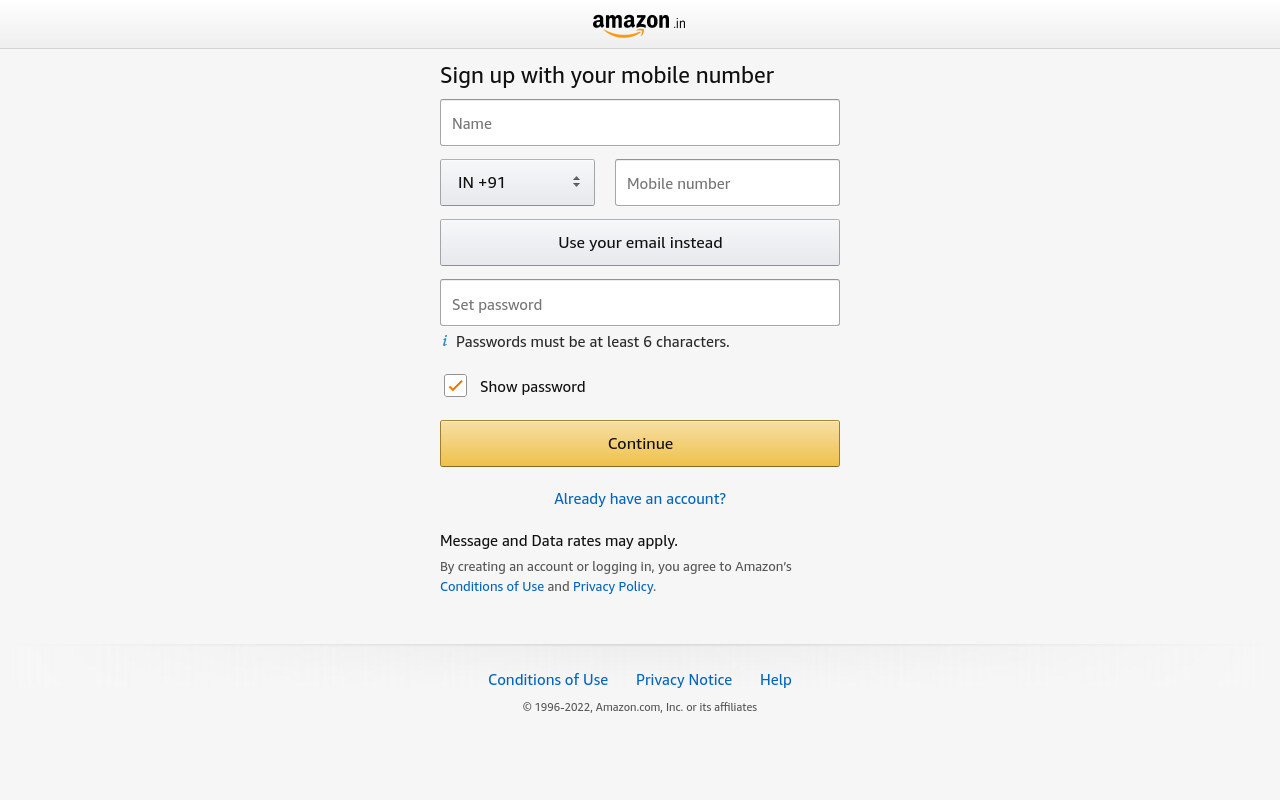Open the Help footer link
Screen dimensions: 1280x800
(x=776, y=679)
